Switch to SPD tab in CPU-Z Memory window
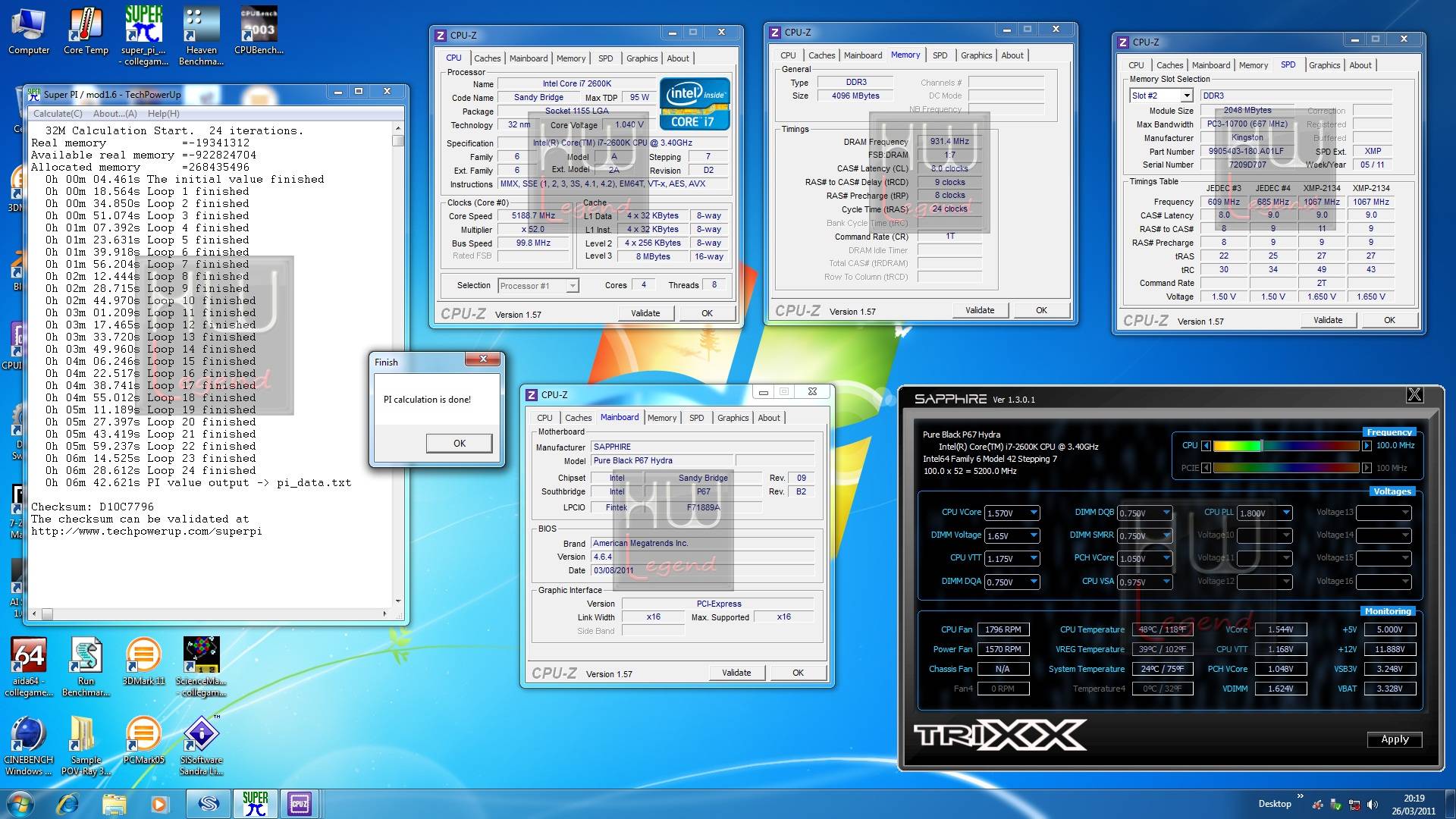This screenshot has height=819, width=1456. pos(940,55)
